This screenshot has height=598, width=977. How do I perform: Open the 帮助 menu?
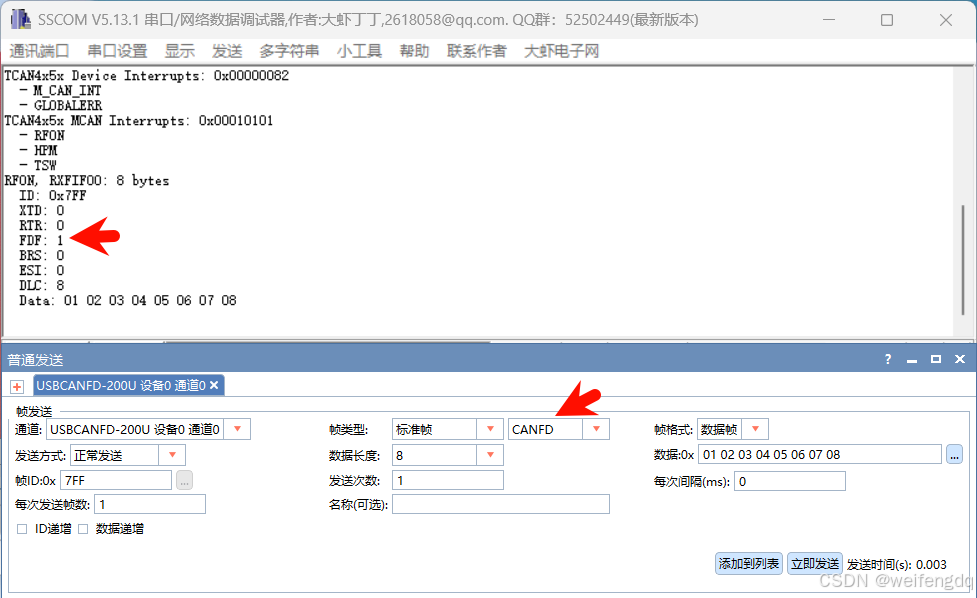pos(414,51)
